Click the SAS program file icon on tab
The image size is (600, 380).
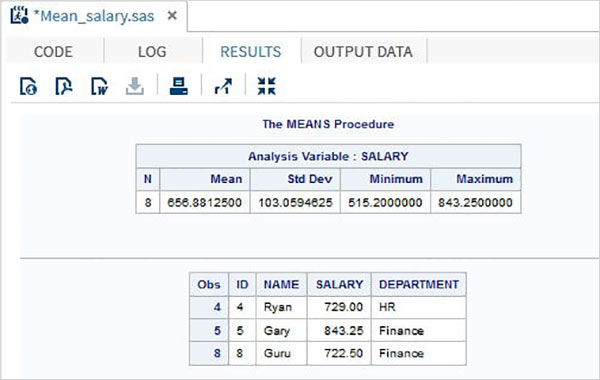(19, 15)
